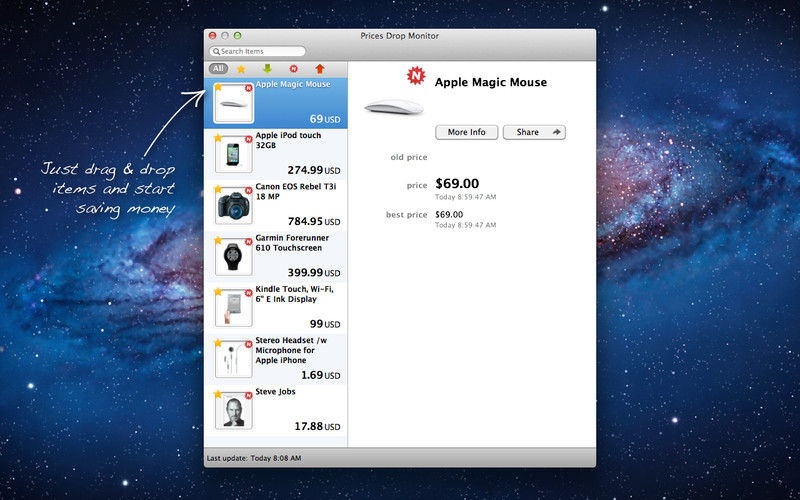Select Garmin Forerunner 610 Touchscreen item
The height and width of the screenshot is (500, 800).
pos(276,257)
